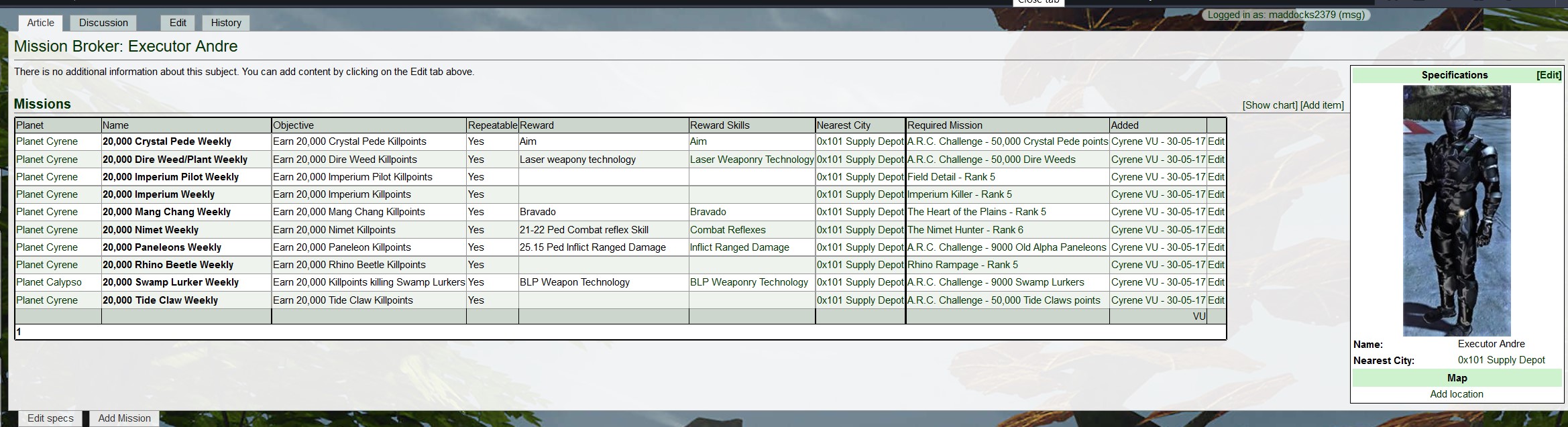Viewport: 1568px width, 427px height.
Task: Open 20,000 Mang Chang Weekly mission
Action: click(166, 212)
